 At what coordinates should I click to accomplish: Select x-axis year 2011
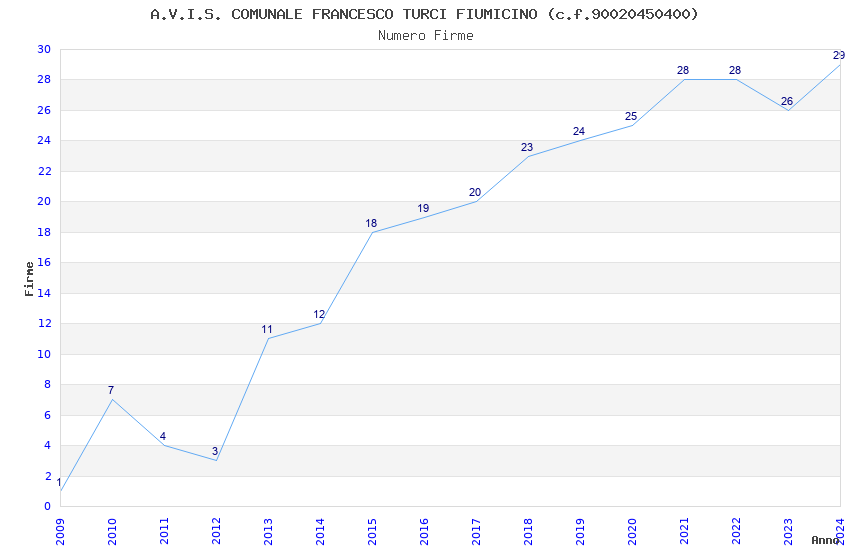pyautogui.click(x=164, y=532)
